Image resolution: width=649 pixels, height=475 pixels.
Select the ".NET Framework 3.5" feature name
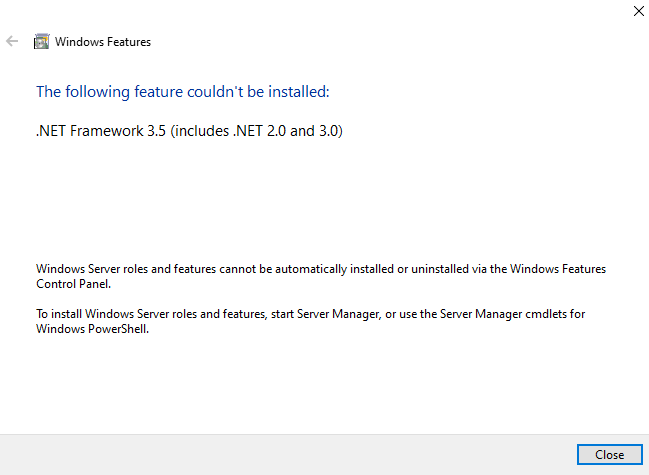coord(102,131)
